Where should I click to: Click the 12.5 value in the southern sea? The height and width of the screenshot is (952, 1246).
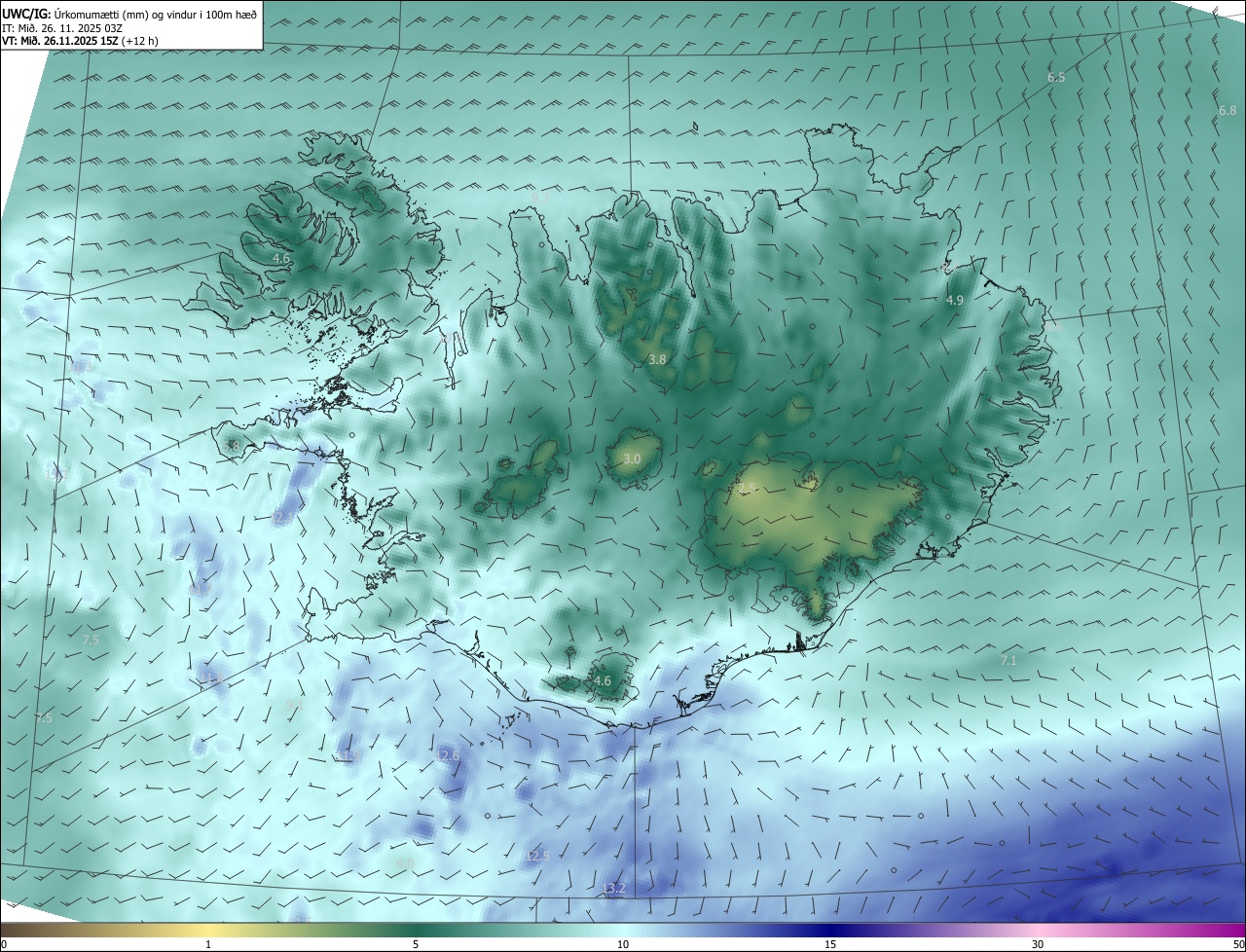point(538,856)
